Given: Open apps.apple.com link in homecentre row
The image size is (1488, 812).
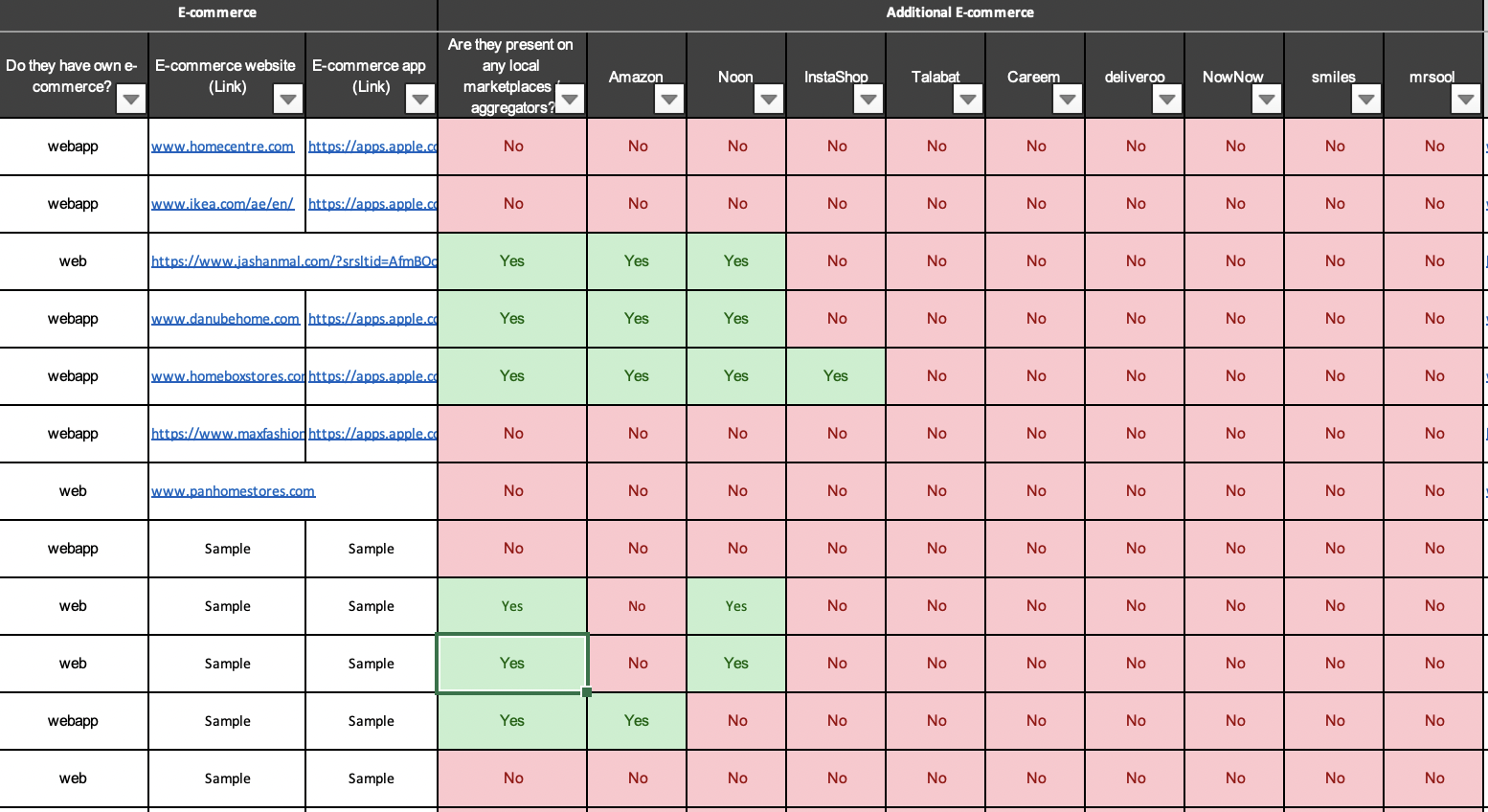Looking at the screenshot, I should [x=372, y=147].
